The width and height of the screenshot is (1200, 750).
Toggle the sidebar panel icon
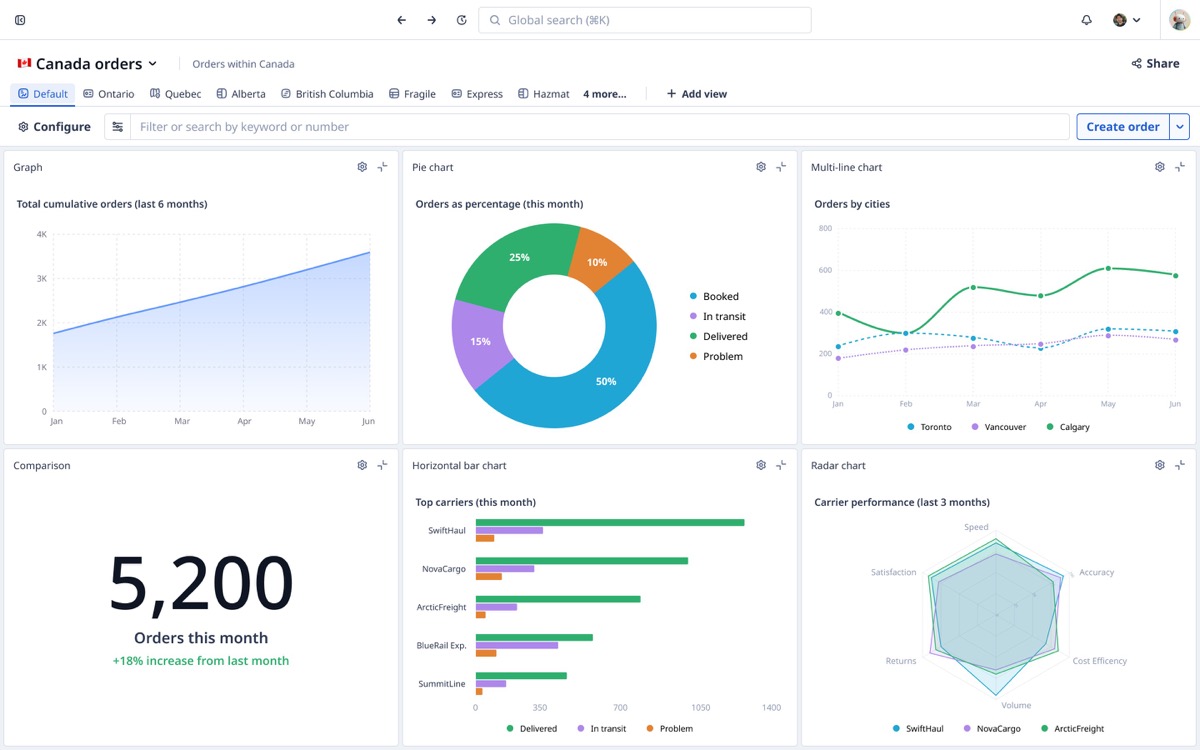coord(20,20)
